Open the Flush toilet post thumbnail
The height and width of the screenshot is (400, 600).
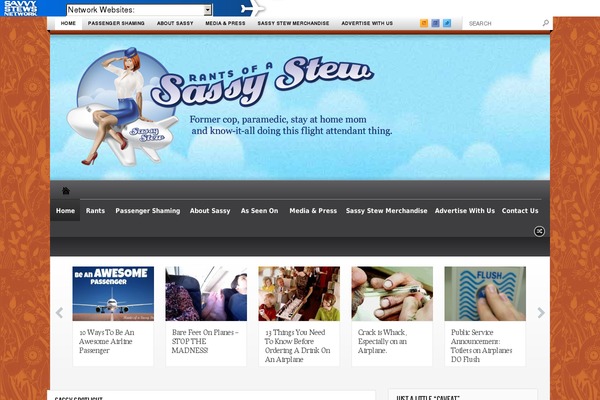click(485, 293)
